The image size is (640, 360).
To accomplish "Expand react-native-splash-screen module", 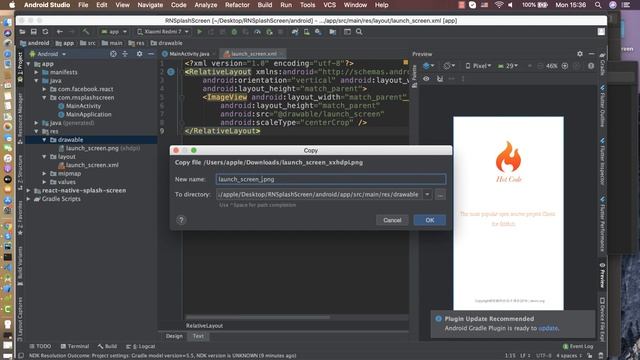I will [x=29, y=190].
